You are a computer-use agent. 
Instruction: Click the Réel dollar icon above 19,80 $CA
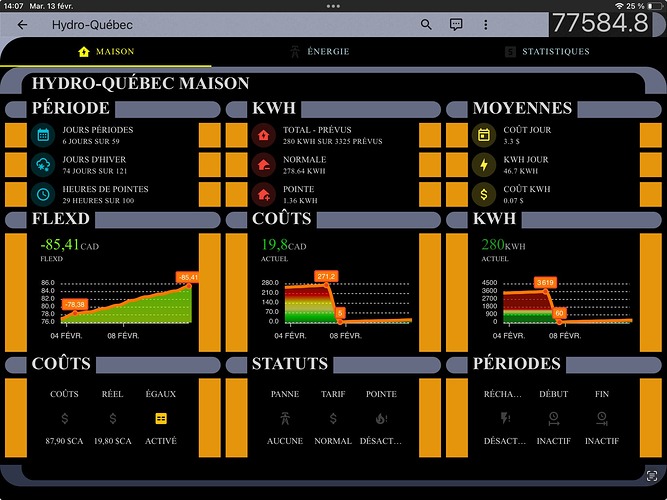tap(113, 419)
